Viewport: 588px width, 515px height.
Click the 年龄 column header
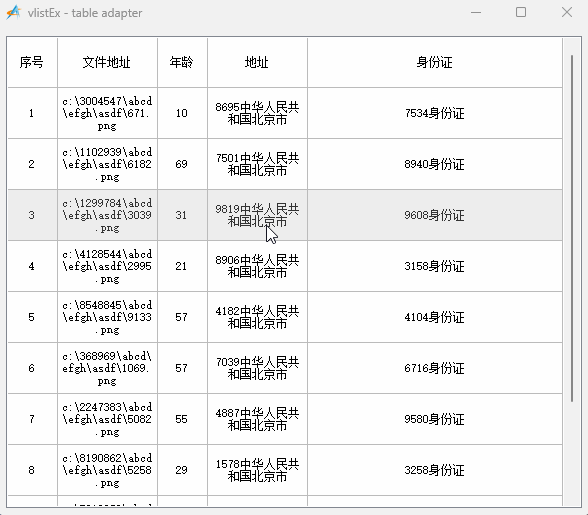(x=182, y=62)
